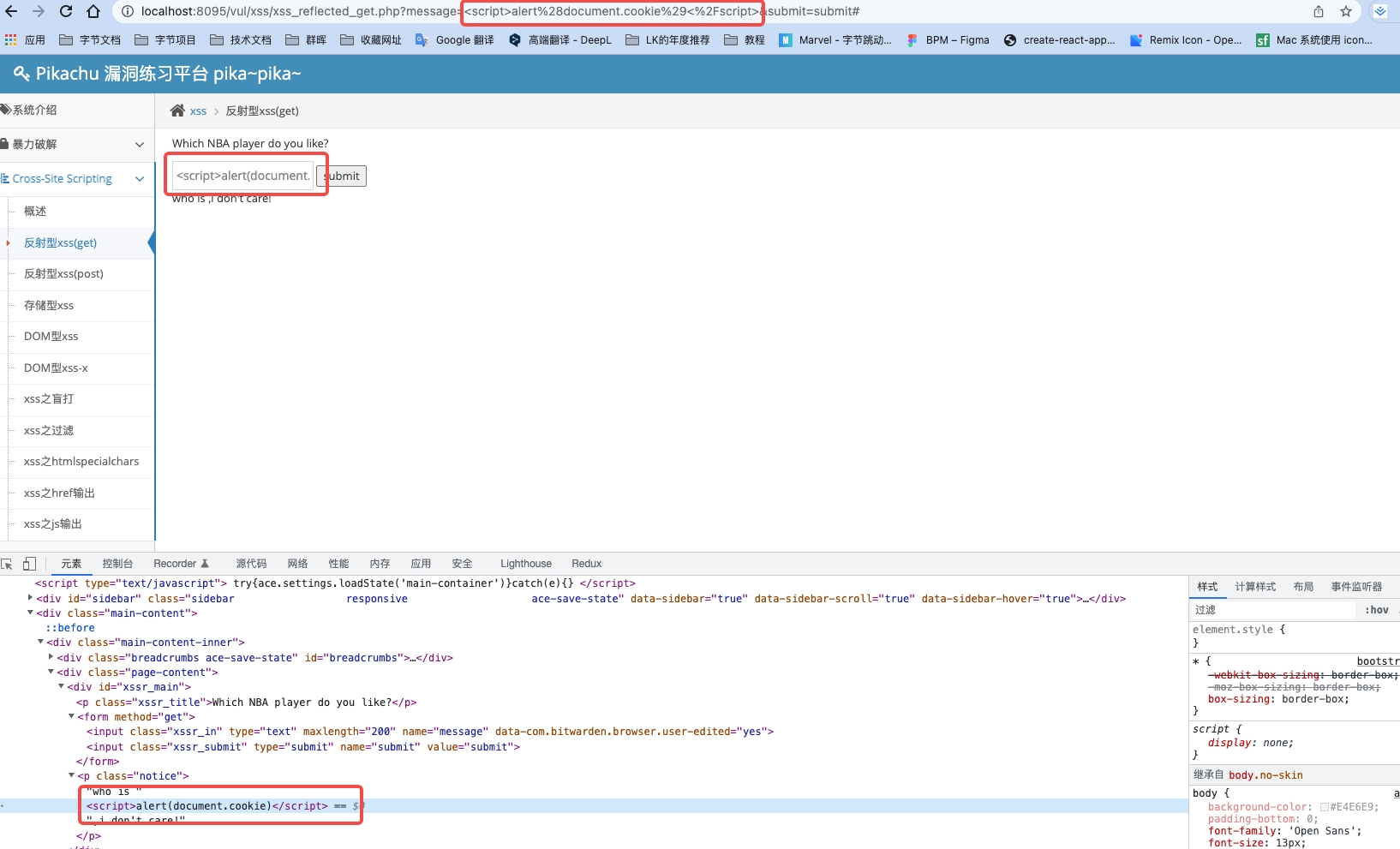Expand the div id="sidebar" DOM node
The image size is (1400, 849).
(x=31, y=598)
